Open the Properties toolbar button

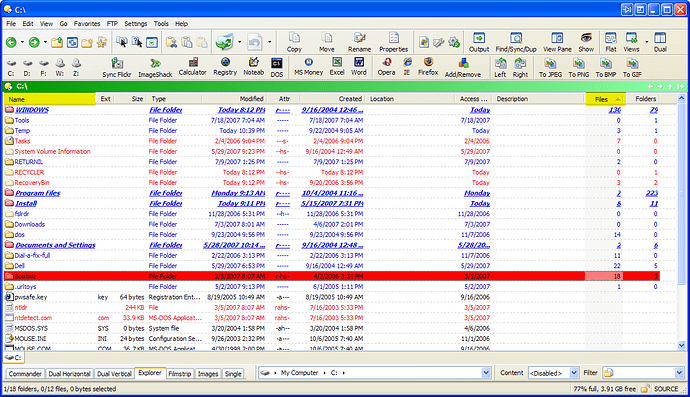click(393, 42)
